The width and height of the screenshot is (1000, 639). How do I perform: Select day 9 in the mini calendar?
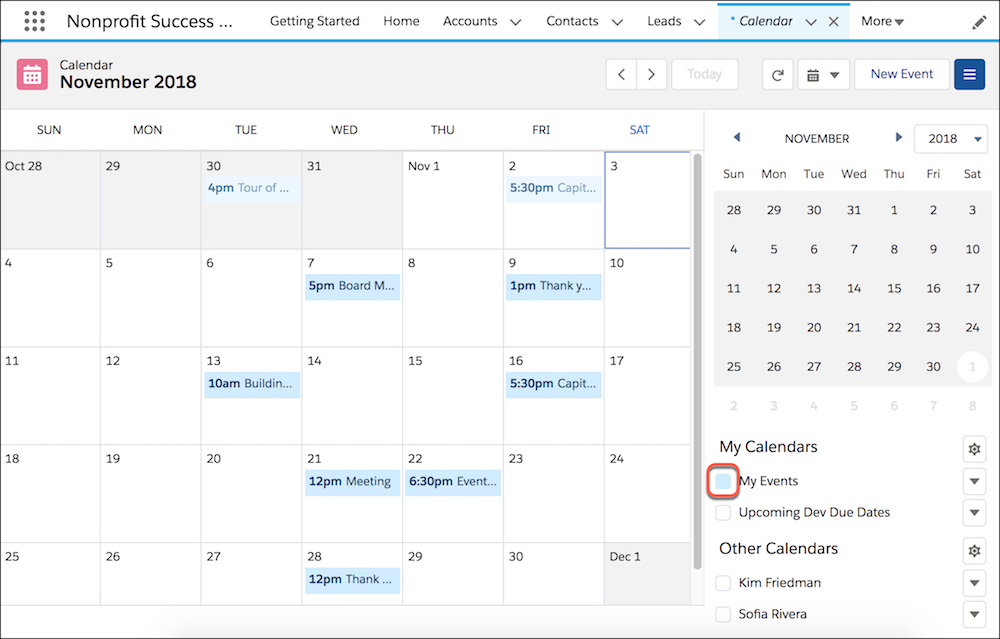[x=933, y=249]
